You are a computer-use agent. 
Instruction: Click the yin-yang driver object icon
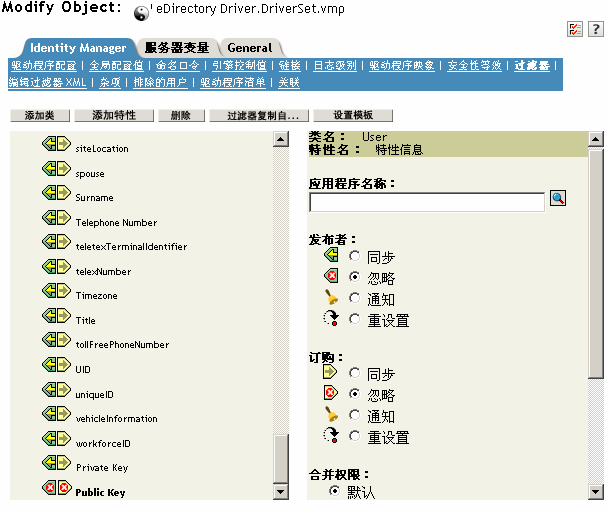point(141,14)
